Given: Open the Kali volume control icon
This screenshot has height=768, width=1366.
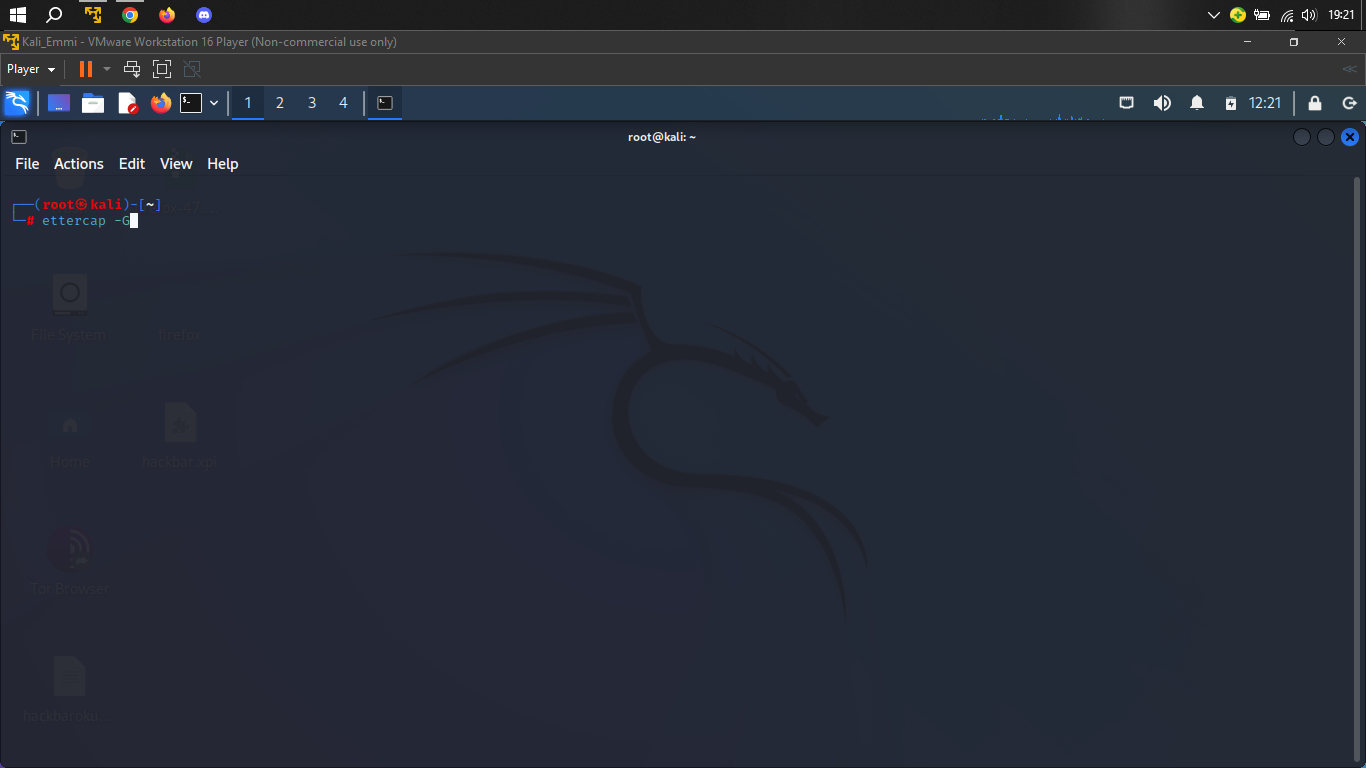Looking at the screenshot, I should pyautogui.click(x=1162, y=103).
